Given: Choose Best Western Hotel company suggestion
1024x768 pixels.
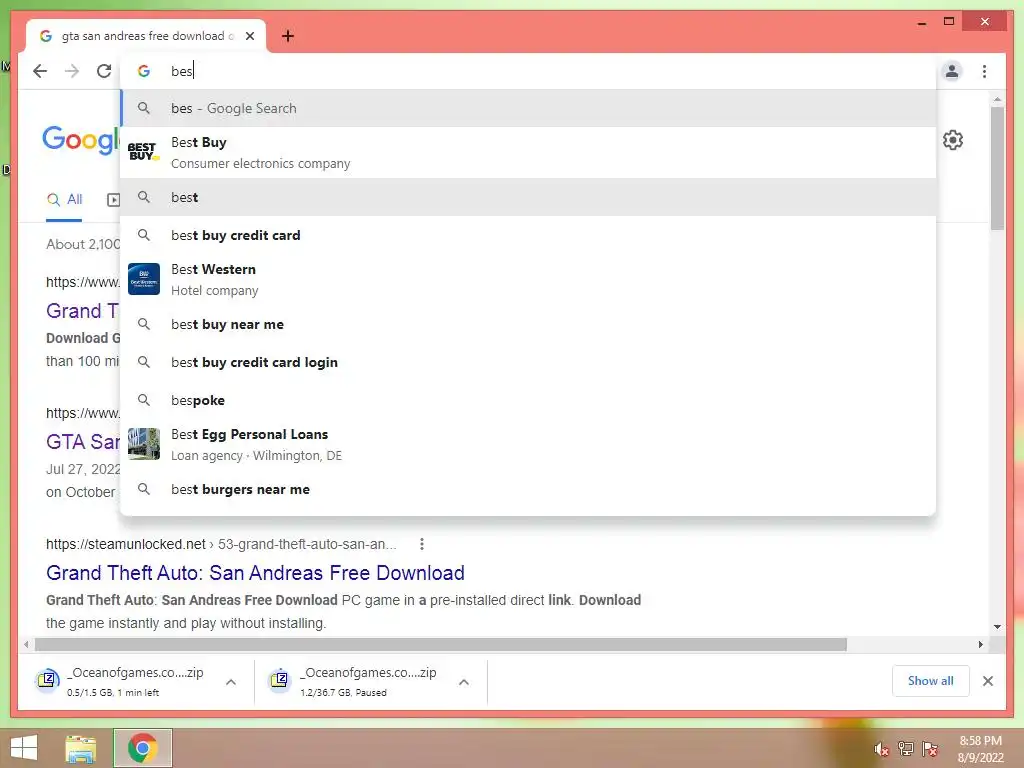Looking at the screenshot, I should pyautogui.click(x=529, y=280).
